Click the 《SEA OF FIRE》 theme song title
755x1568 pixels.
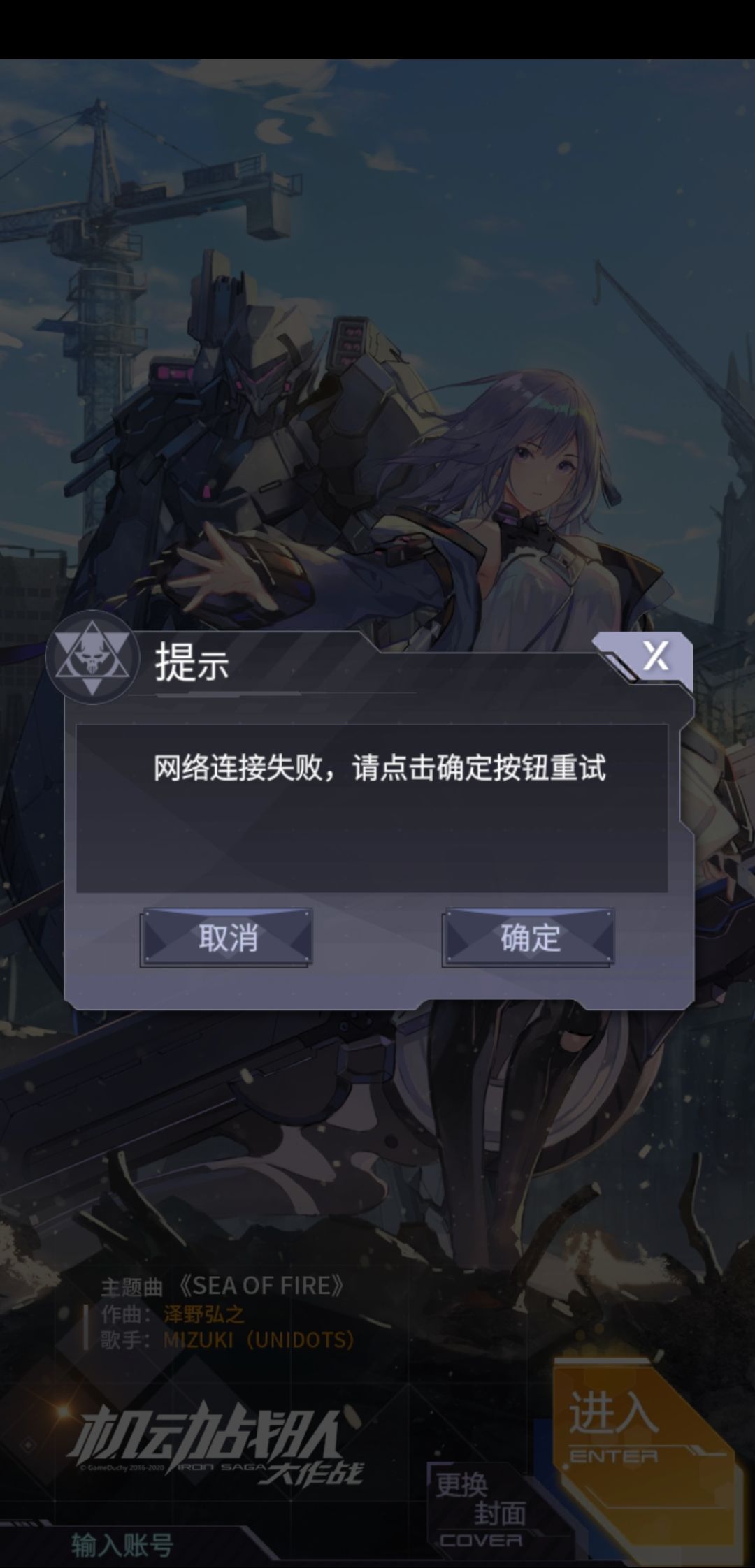tap(261, 1285)
